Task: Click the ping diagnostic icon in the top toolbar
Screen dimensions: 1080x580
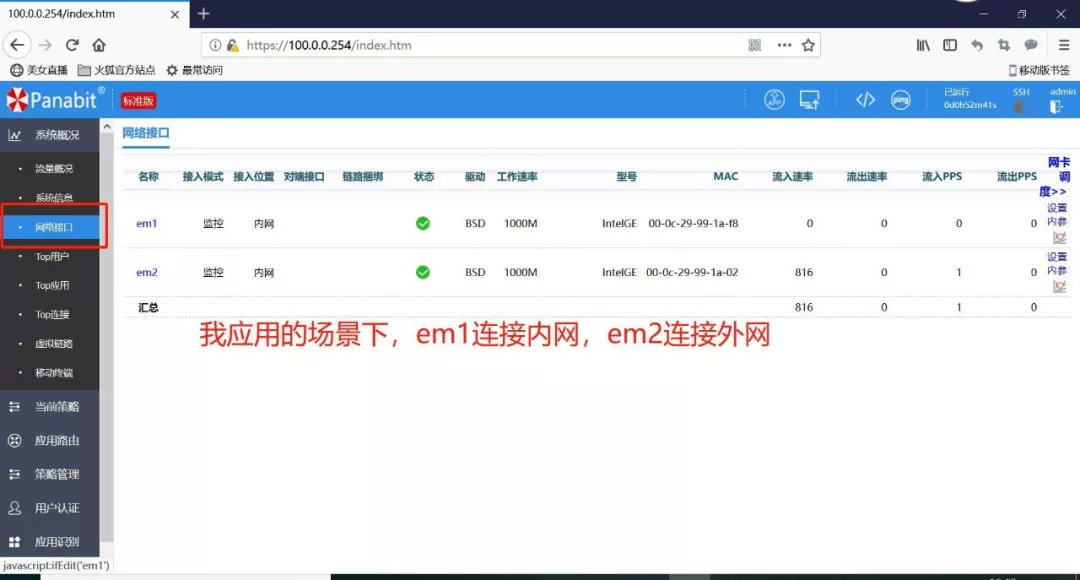Action: (901, 100)
